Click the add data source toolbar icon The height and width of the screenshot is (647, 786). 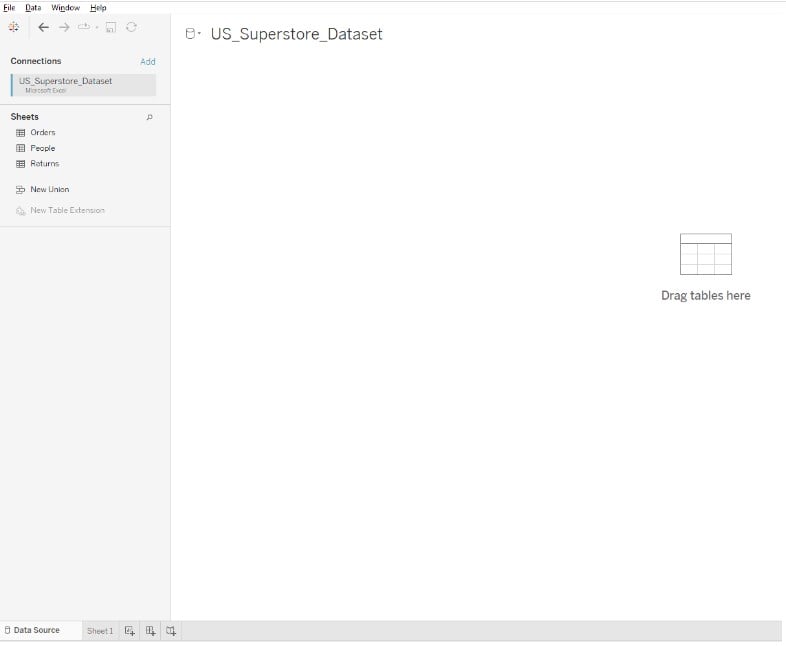point(84,27)
